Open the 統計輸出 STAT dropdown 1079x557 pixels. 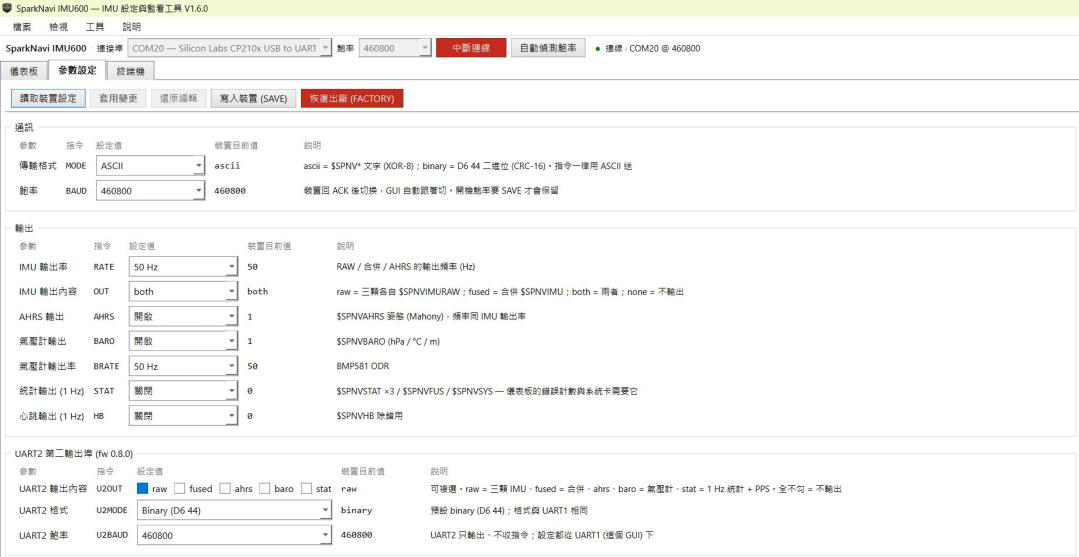click(183, 391)
